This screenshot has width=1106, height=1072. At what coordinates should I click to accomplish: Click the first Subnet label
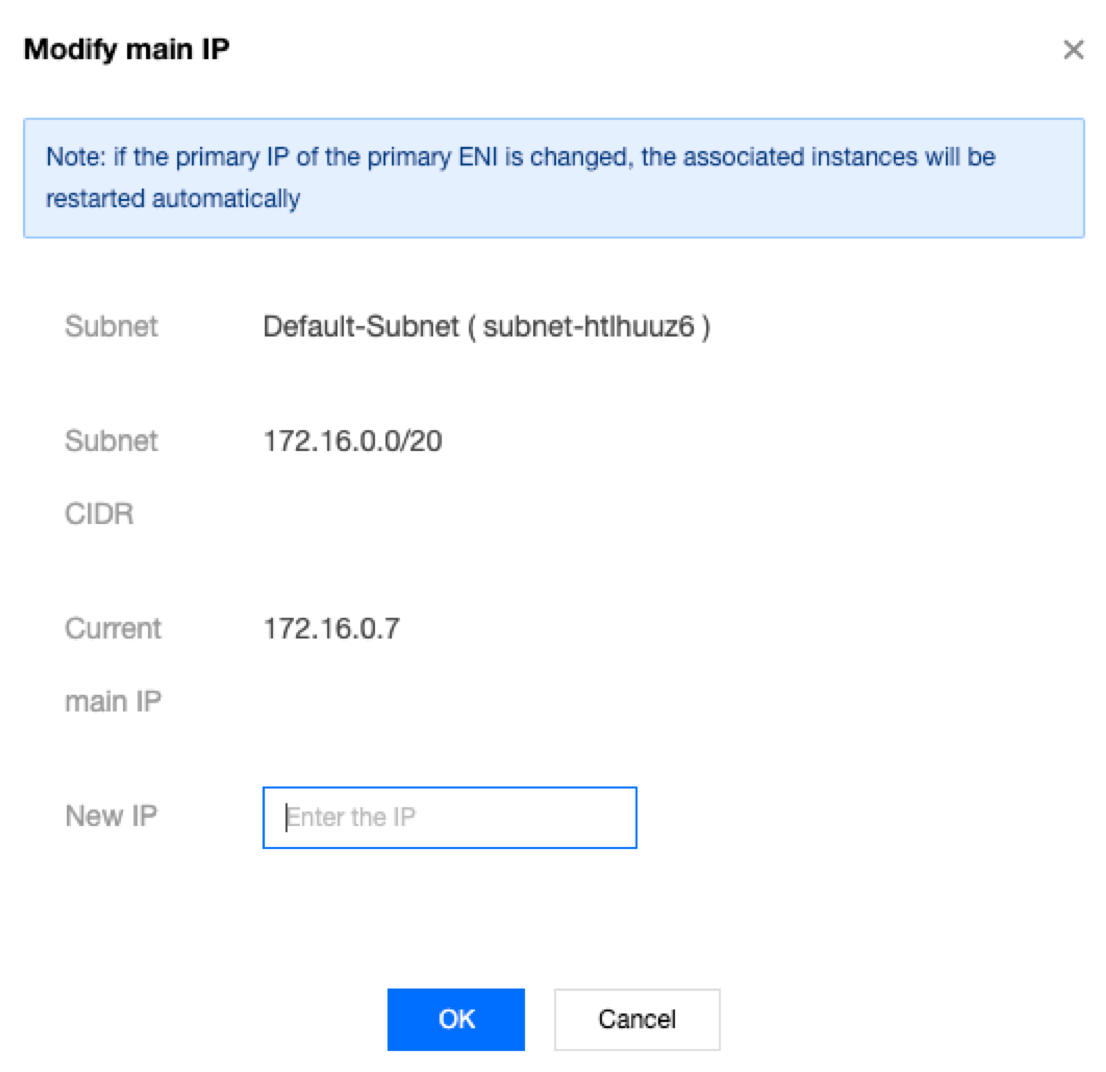click(x=111, y=327)
